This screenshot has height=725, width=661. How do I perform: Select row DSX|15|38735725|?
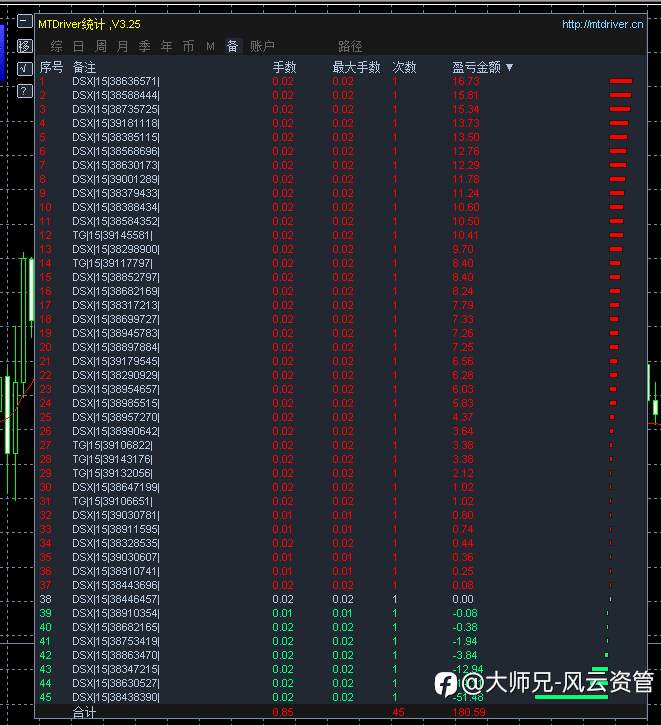point(341,109)
